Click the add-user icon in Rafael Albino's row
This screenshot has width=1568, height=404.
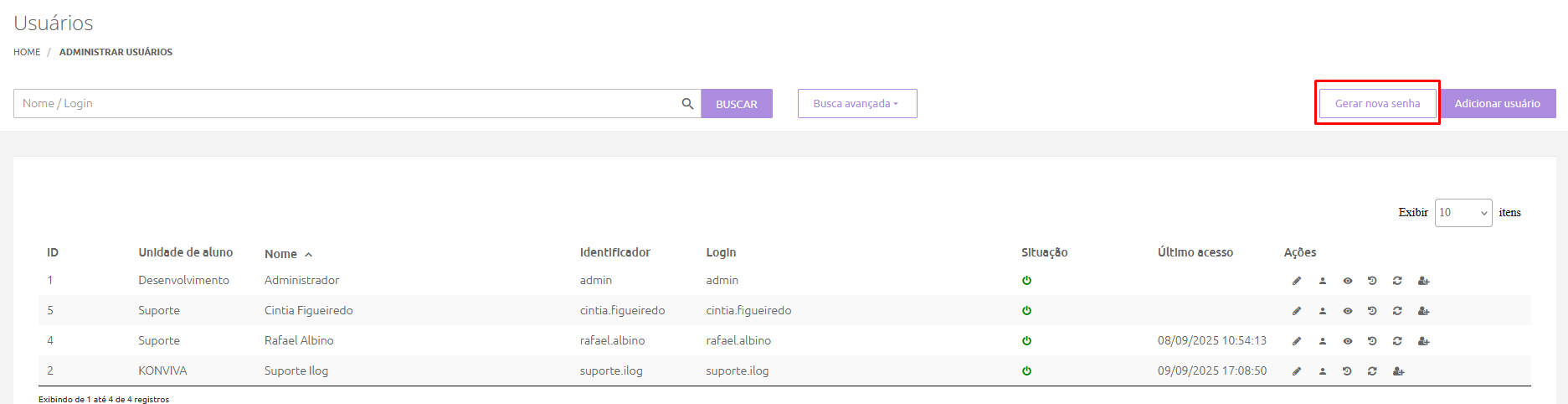[x=1423, y=341]
